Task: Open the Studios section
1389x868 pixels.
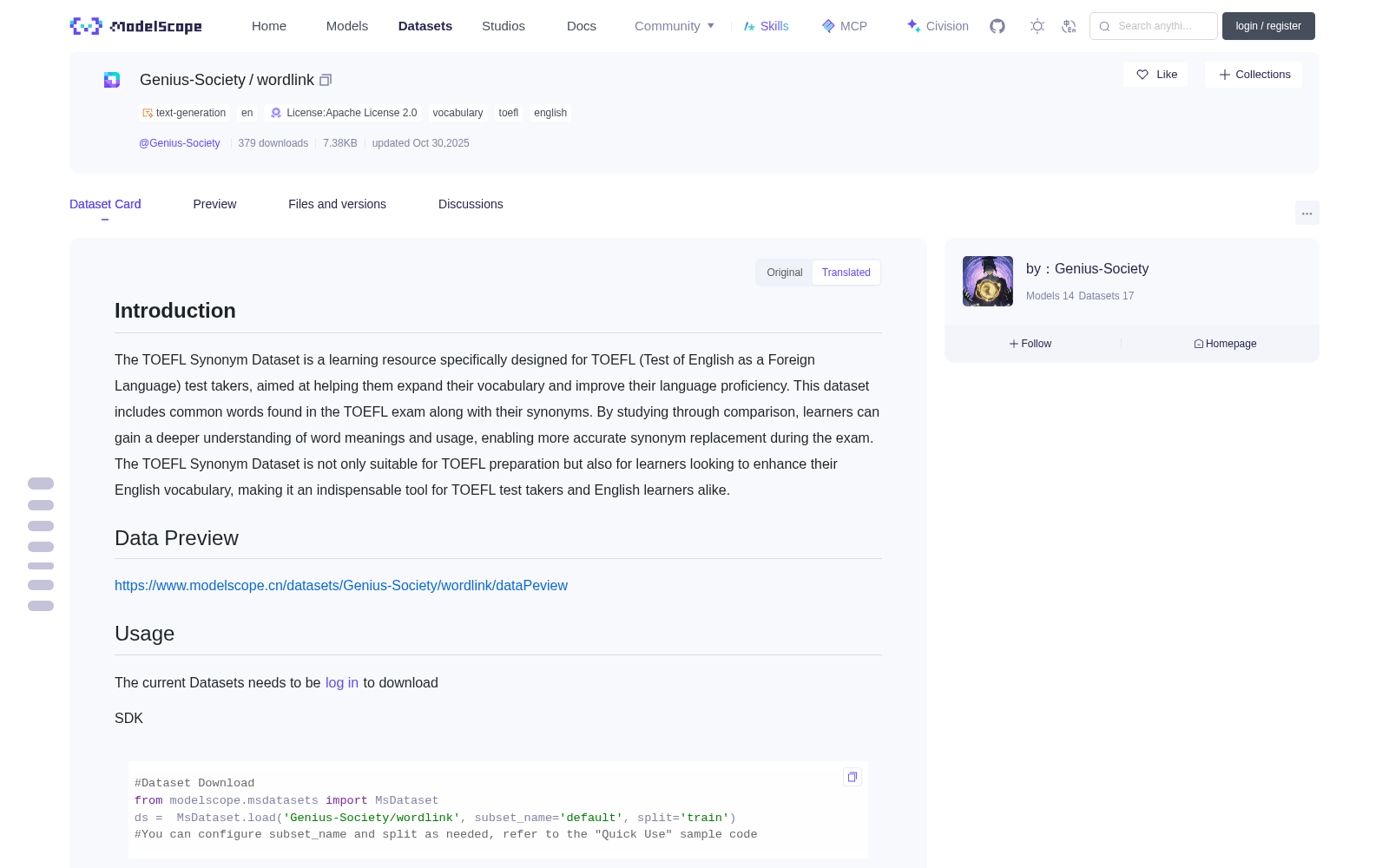Action: [504, 26]
